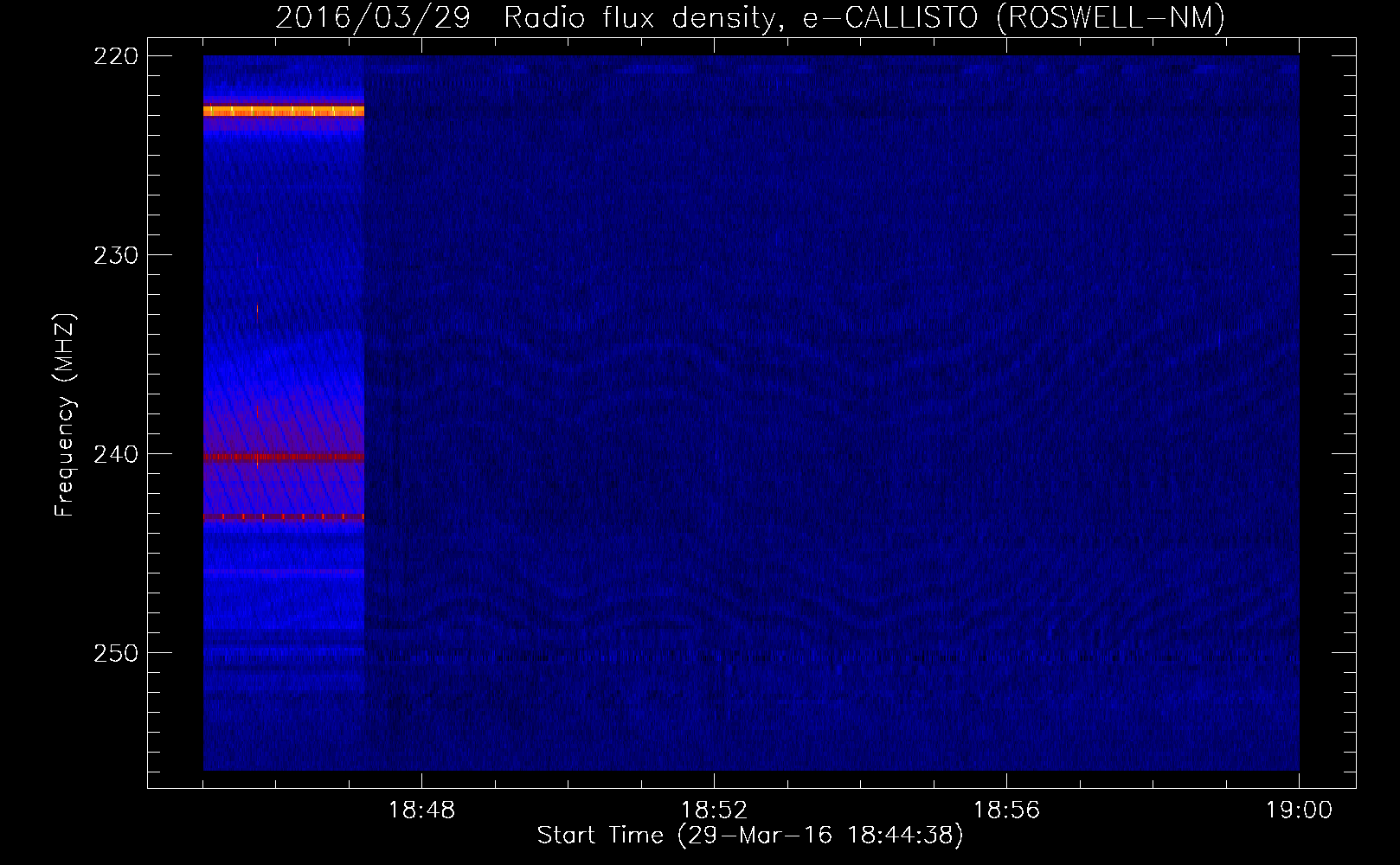This screenshot has width=1400, height=865.
Task: Click the 230 frequency tick label
Action: click(x=115, y=255)
